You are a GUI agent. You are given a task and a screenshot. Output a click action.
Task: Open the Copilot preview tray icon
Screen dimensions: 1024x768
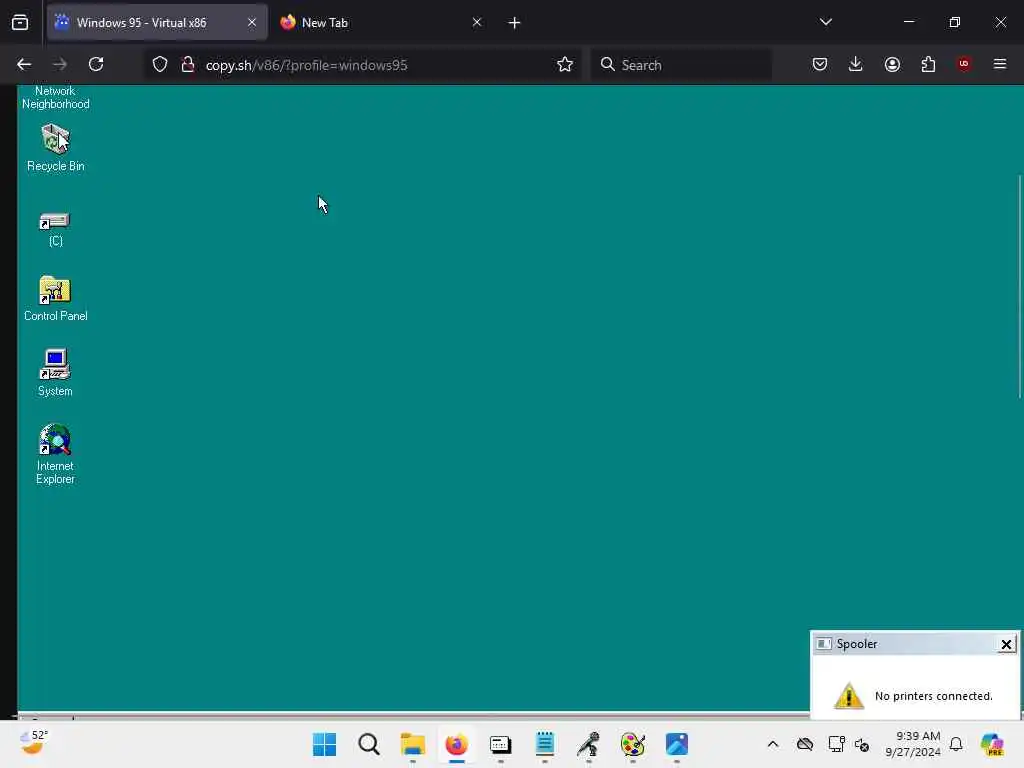click(992, 744)
